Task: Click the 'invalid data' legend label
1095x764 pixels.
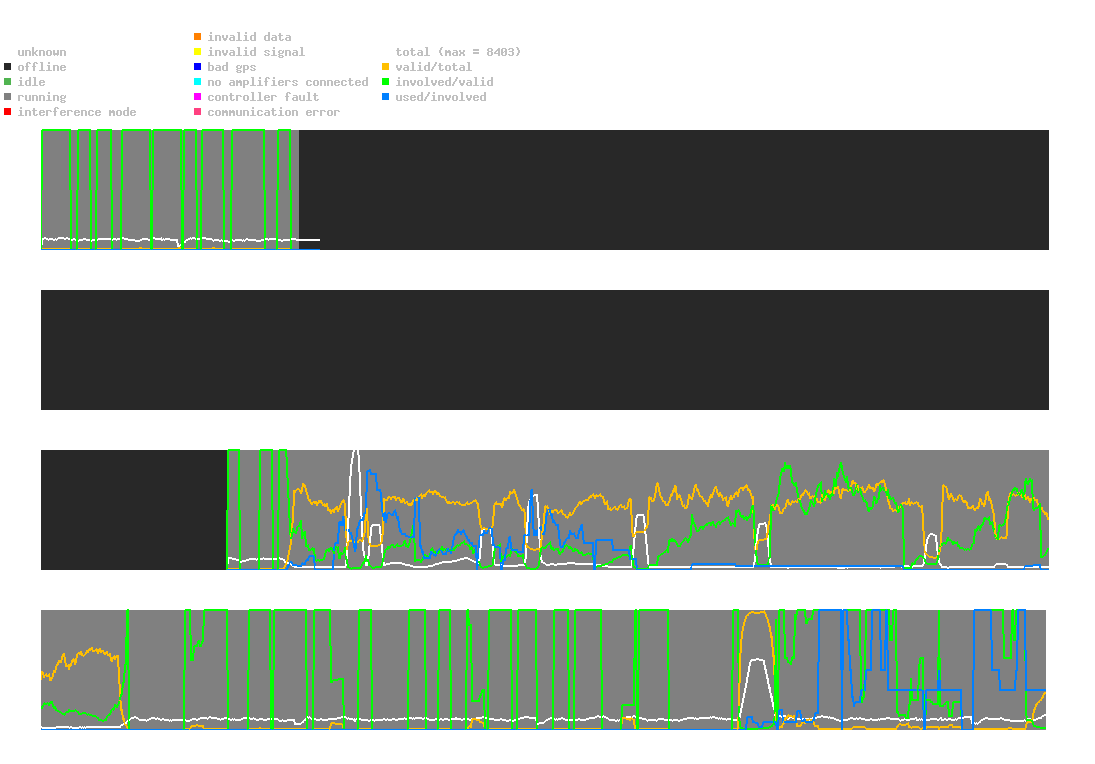Action: [x=249, y=37]
